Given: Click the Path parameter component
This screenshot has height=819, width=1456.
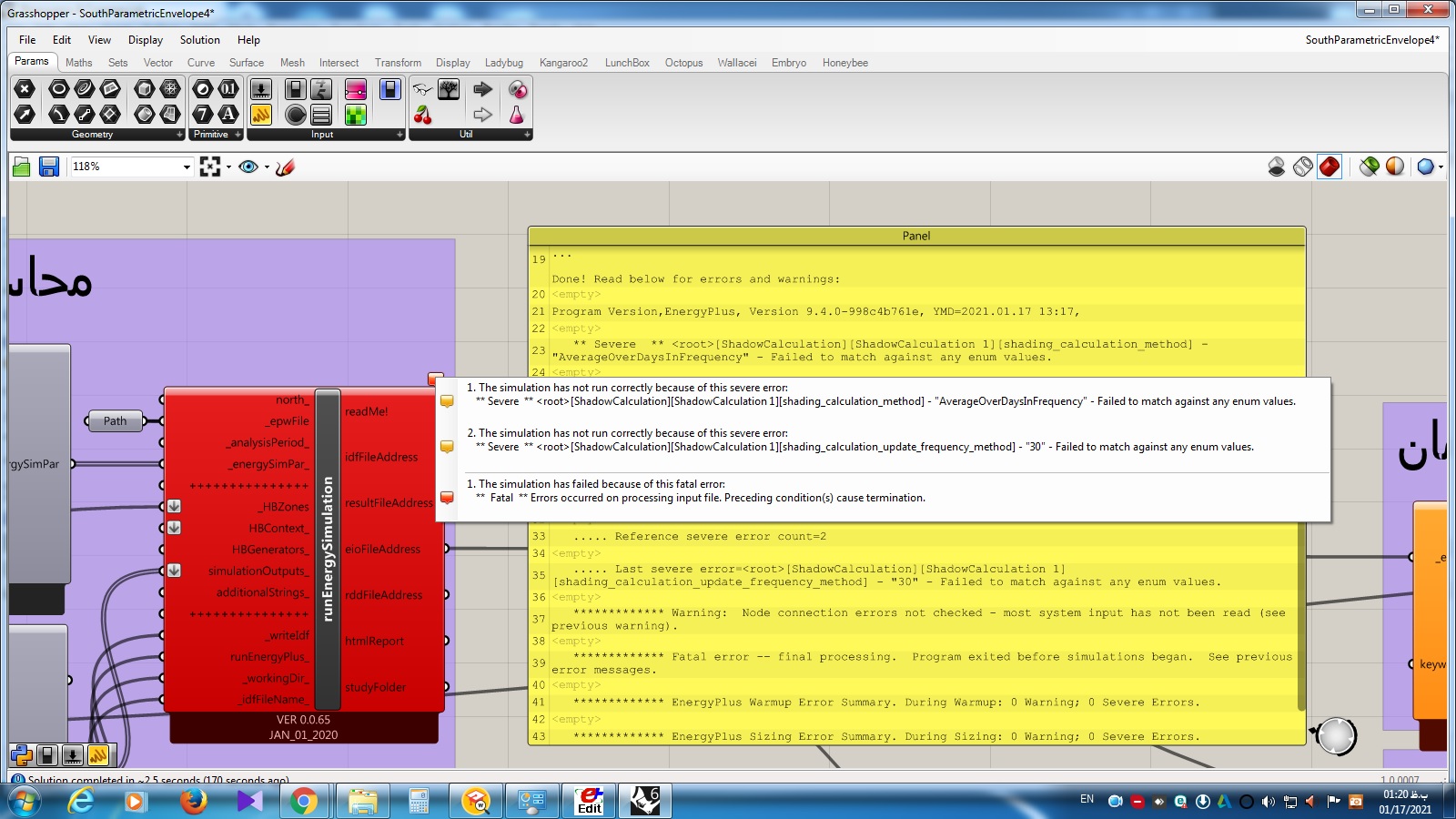Looking at the screenshot, I should [116, 420].
